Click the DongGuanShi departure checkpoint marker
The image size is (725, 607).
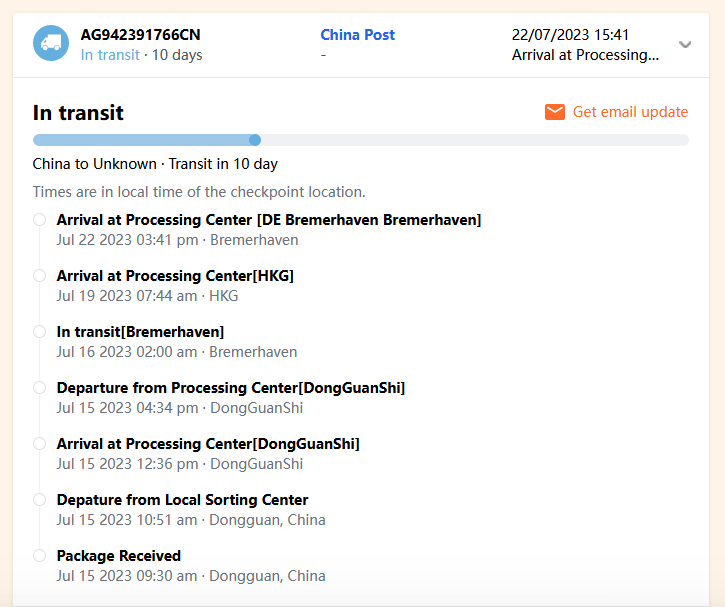click(x=39, y=388)
